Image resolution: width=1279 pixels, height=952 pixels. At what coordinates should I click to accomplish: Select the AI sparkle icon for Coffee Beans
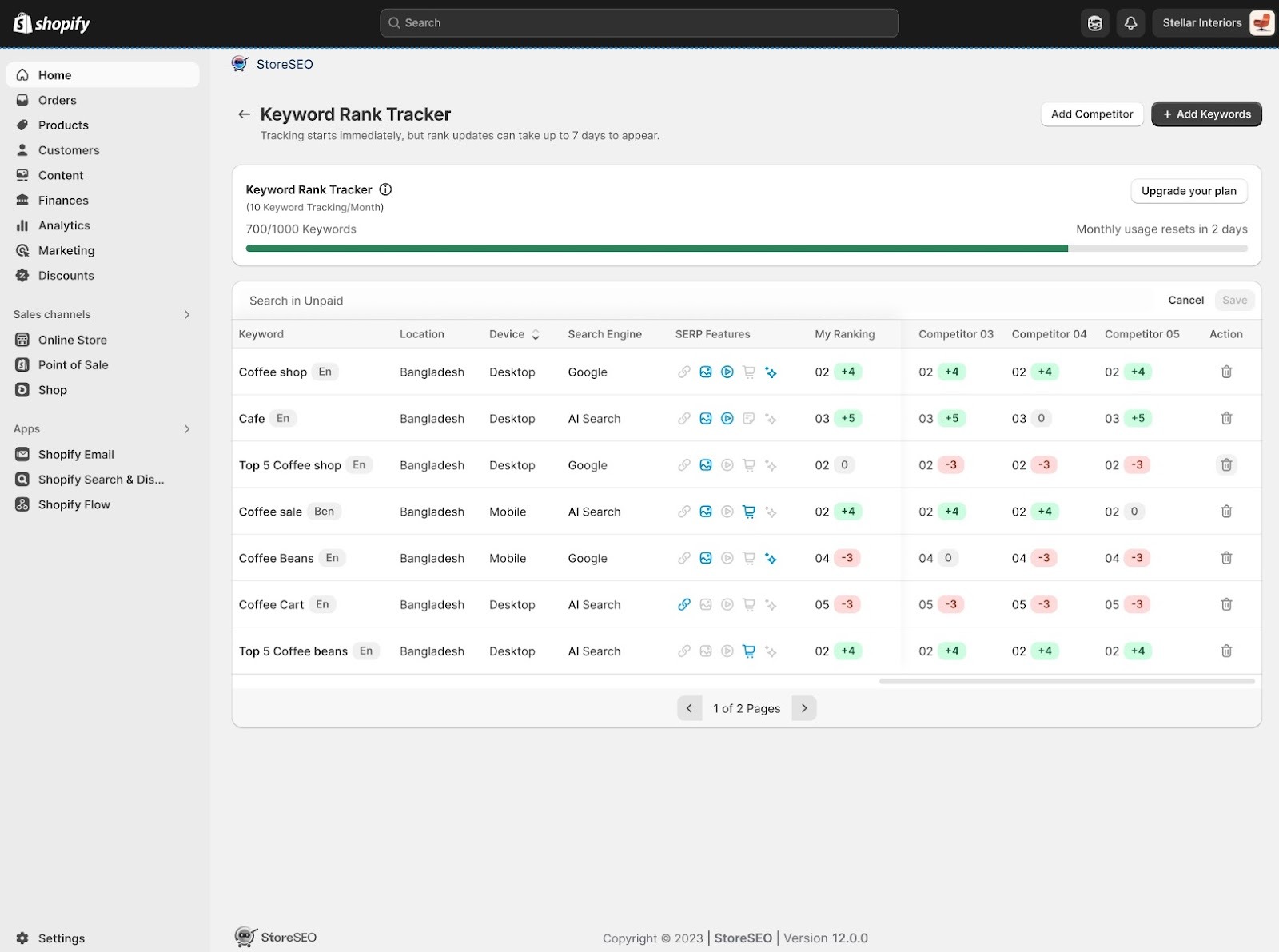click(x=771, y=558)
